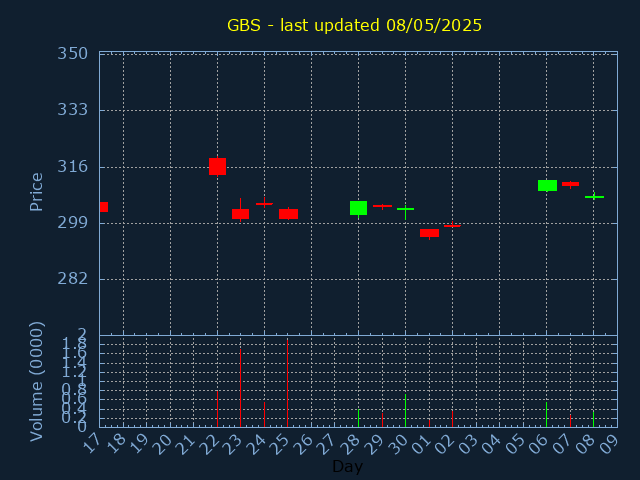Click the red candlestick on day 07

pos(570,184)
